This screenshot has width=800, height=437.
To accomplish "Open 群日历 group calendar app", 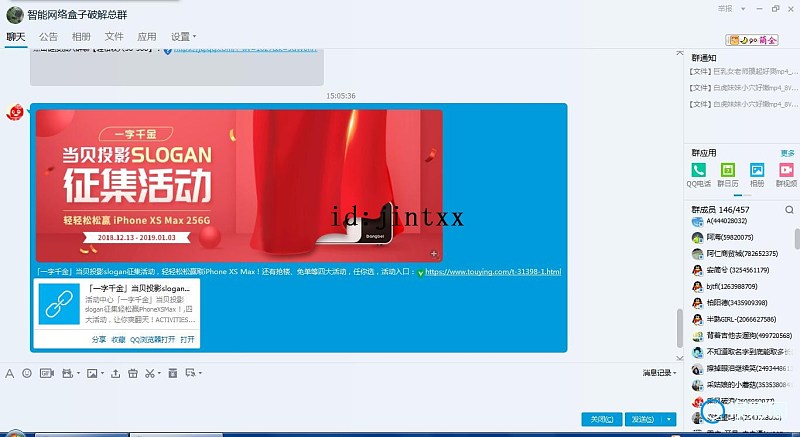I will point(728,175).
